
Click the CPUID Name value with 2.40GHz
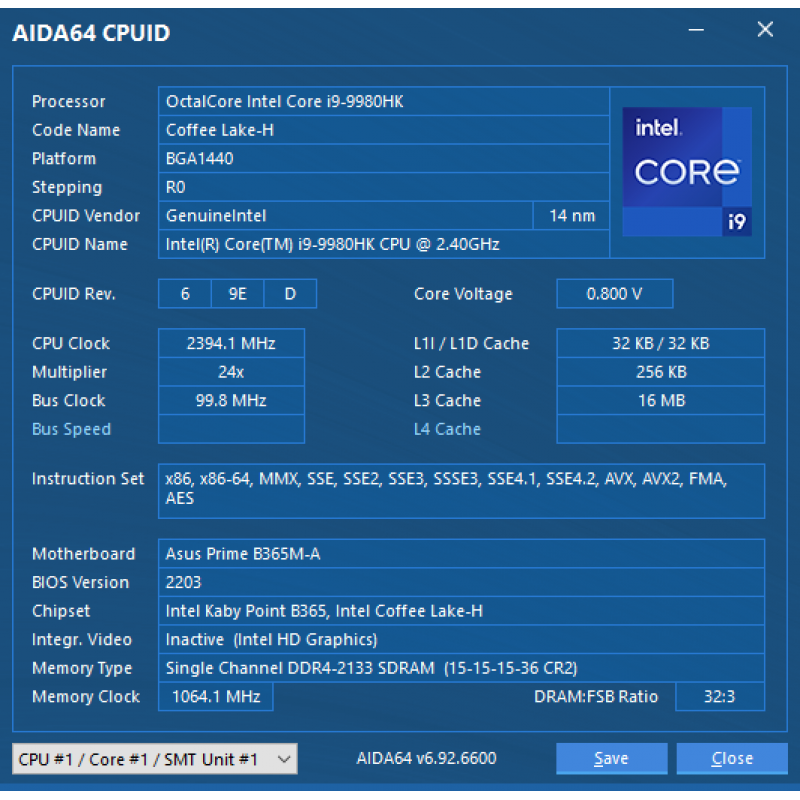pos(384,244)
